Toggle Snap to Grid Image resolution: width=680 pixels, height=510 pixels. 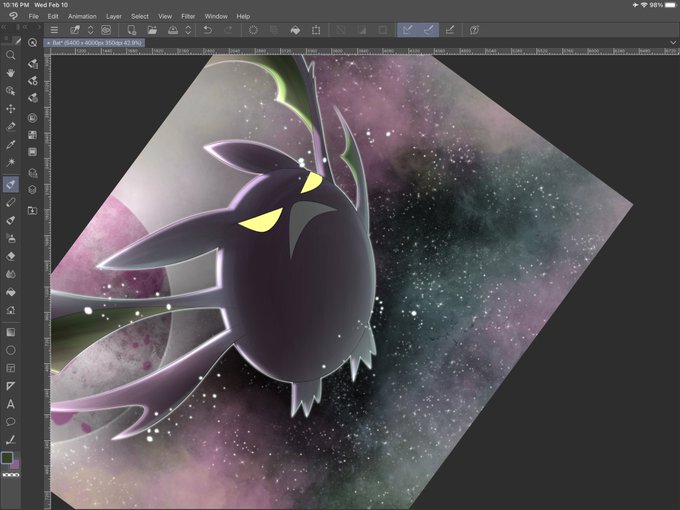point(450,30)
